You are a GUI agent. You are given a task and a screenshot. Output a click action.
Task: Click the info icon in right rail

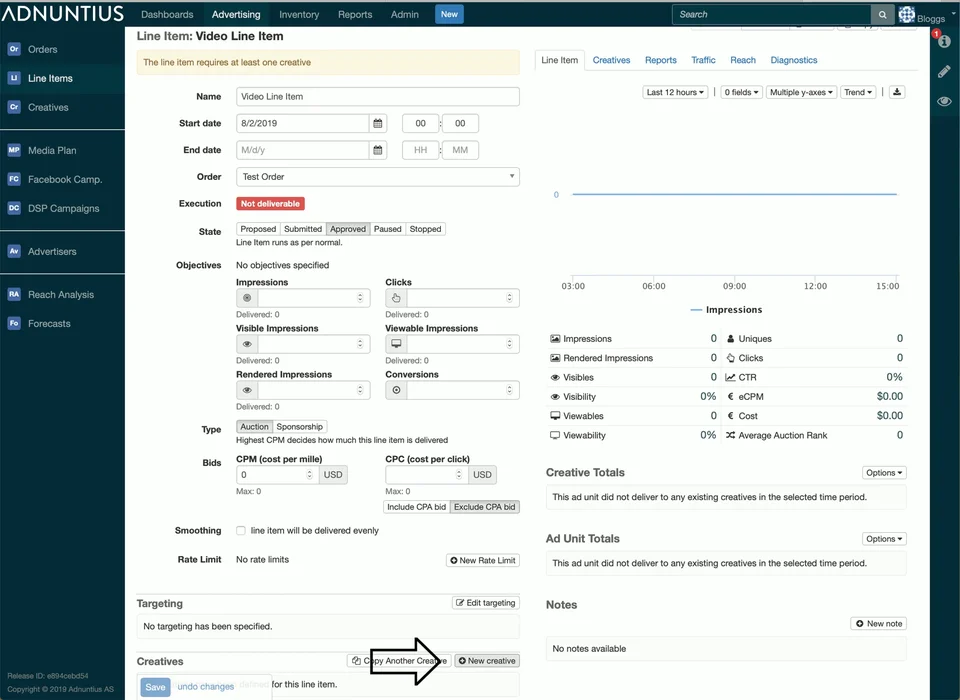click(x=944, y=42)
